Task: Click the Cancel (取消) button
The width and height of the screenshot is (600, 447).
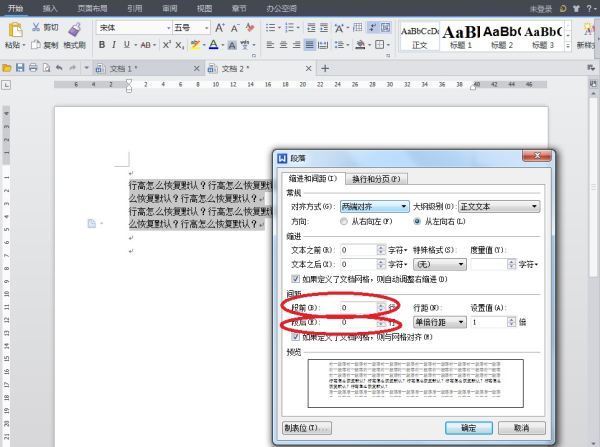Action: point(522,428)
